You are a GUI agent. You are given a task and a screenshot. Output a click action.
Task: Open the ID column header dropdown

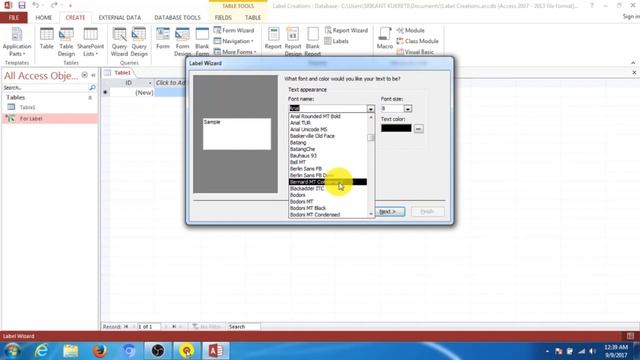pyautogui.click(x=150, y=83)
